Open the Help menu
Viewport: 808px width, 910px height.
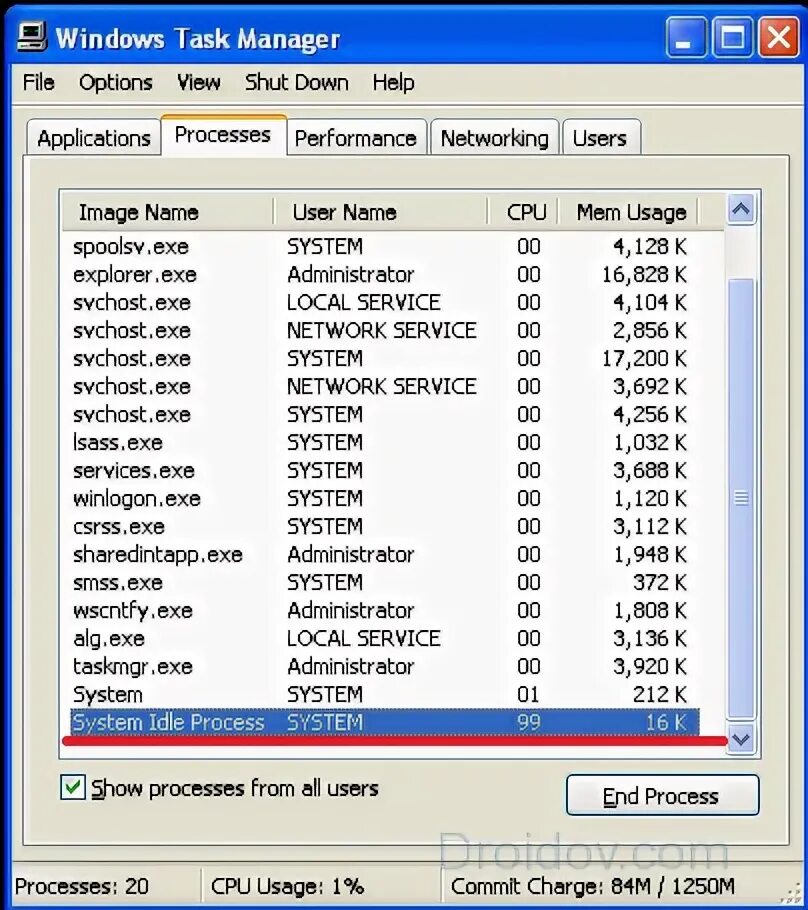coord(393,82)
